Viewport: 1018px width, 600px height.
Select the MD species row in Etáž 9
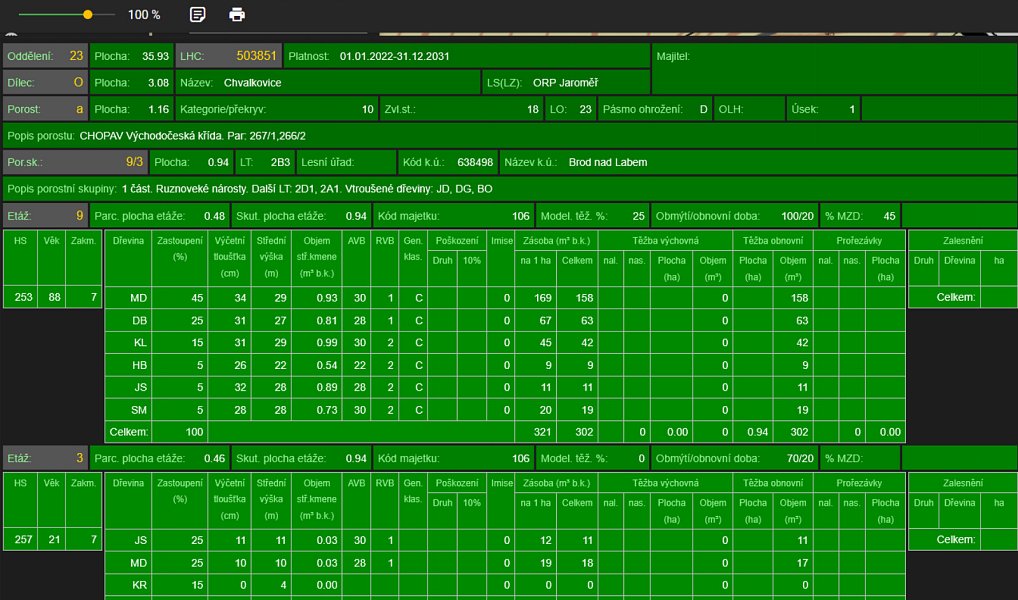point(504,298)
